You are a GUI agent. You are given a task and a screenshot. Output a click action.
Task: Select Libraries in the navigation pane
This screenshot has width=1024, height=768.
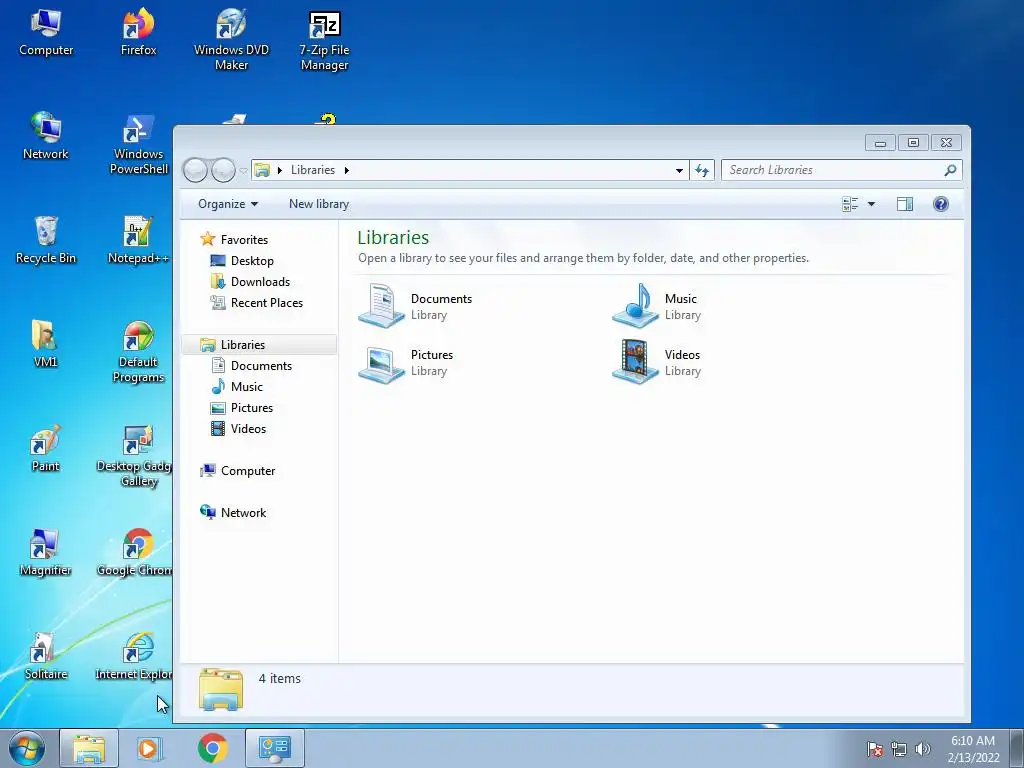(242, 345)
